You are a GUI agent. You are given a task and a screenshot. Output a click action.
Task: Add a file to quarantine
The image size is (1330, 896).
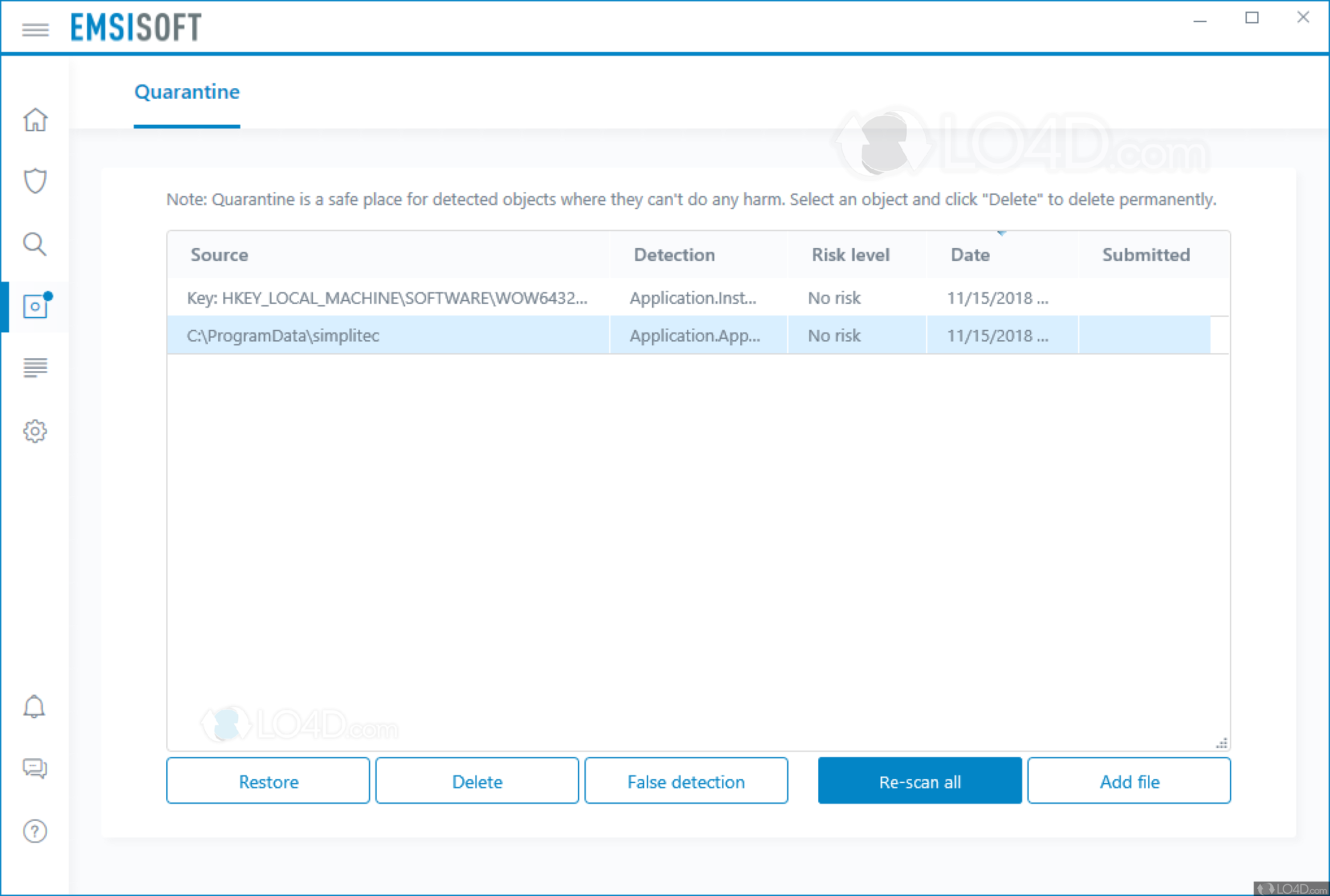(x=1129, y=781)
